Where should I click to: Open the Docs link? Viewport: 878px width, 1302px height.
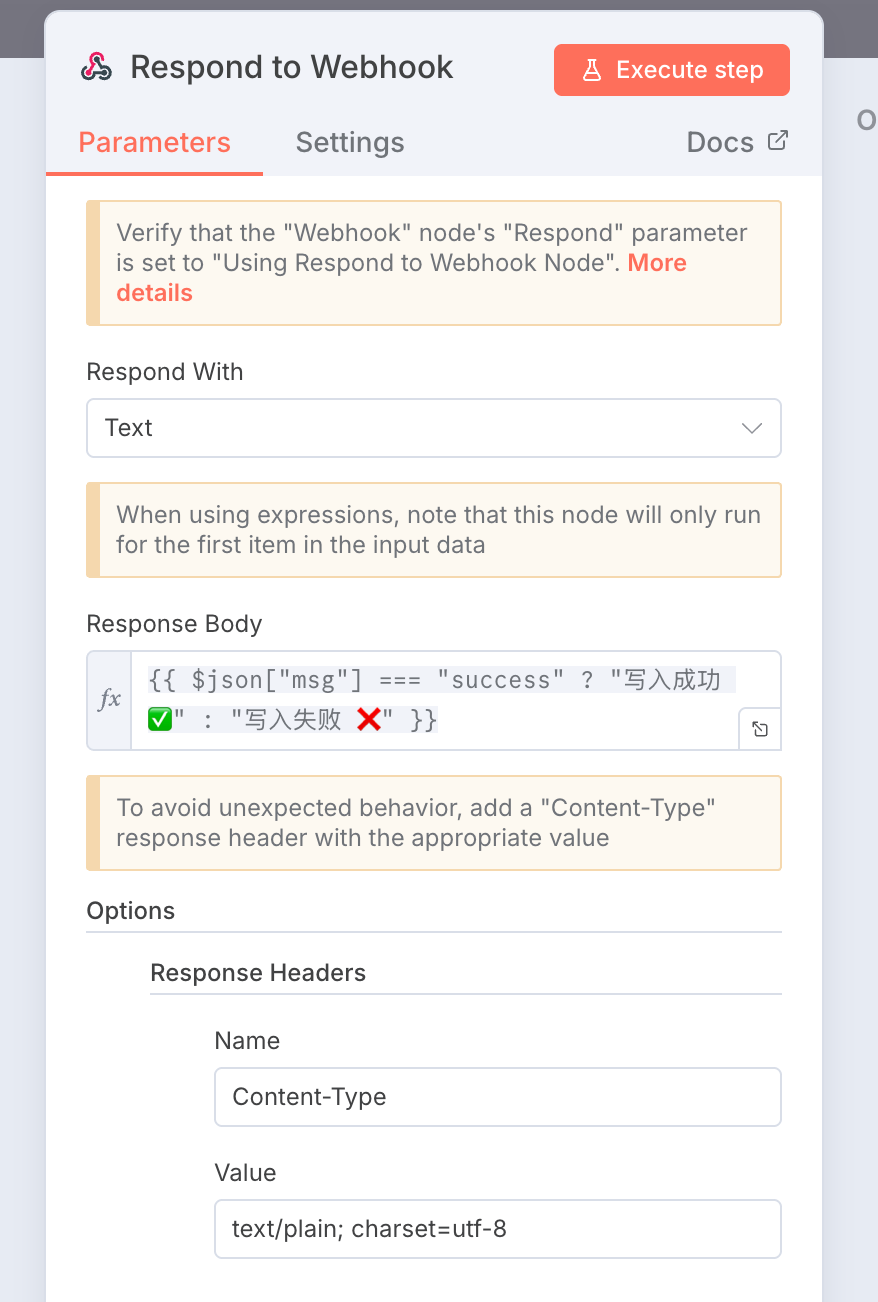click(720, 143)
